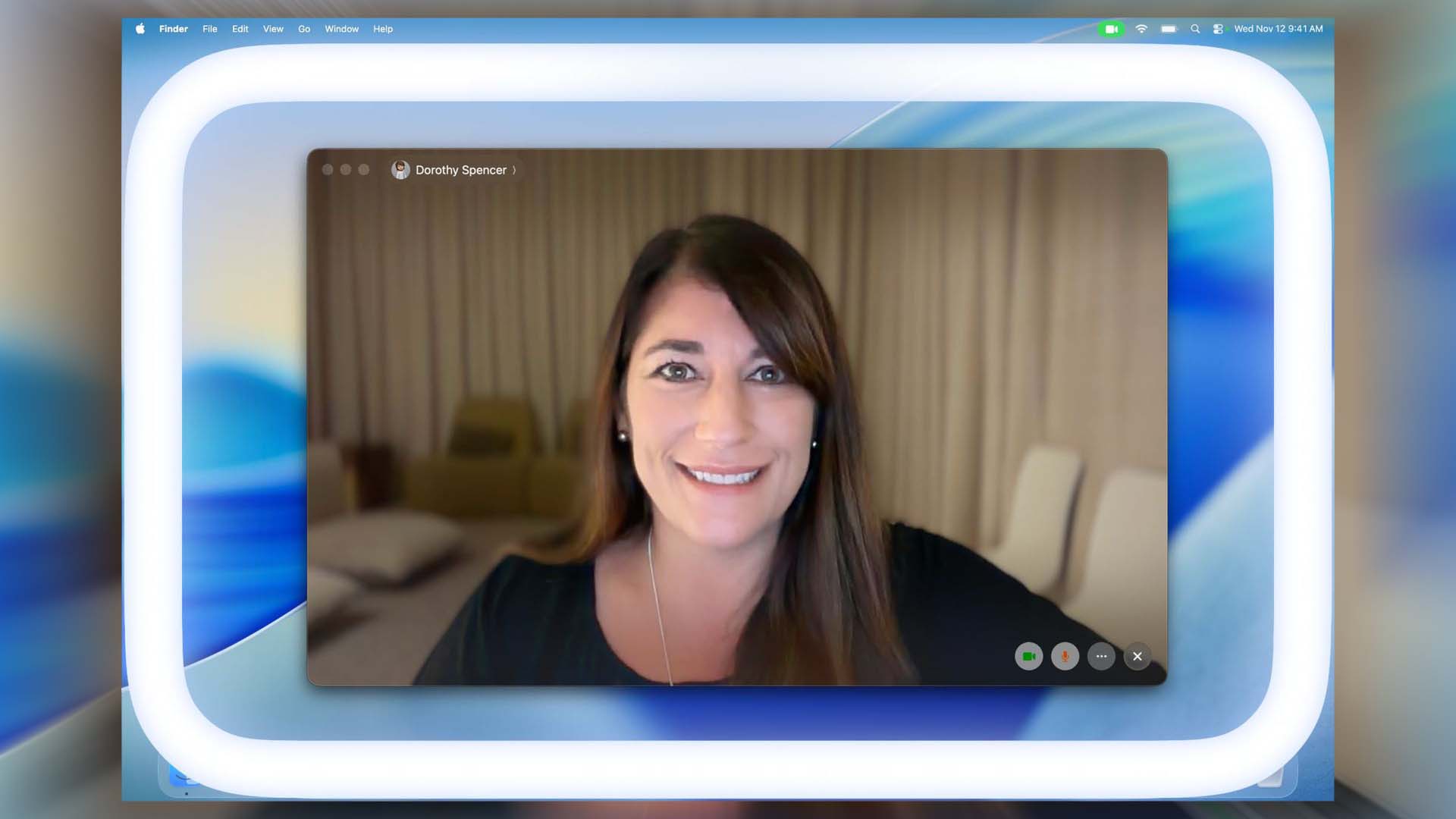Check the battery status icon
The image size is (1456, 819).
(x=1169, y=29)
